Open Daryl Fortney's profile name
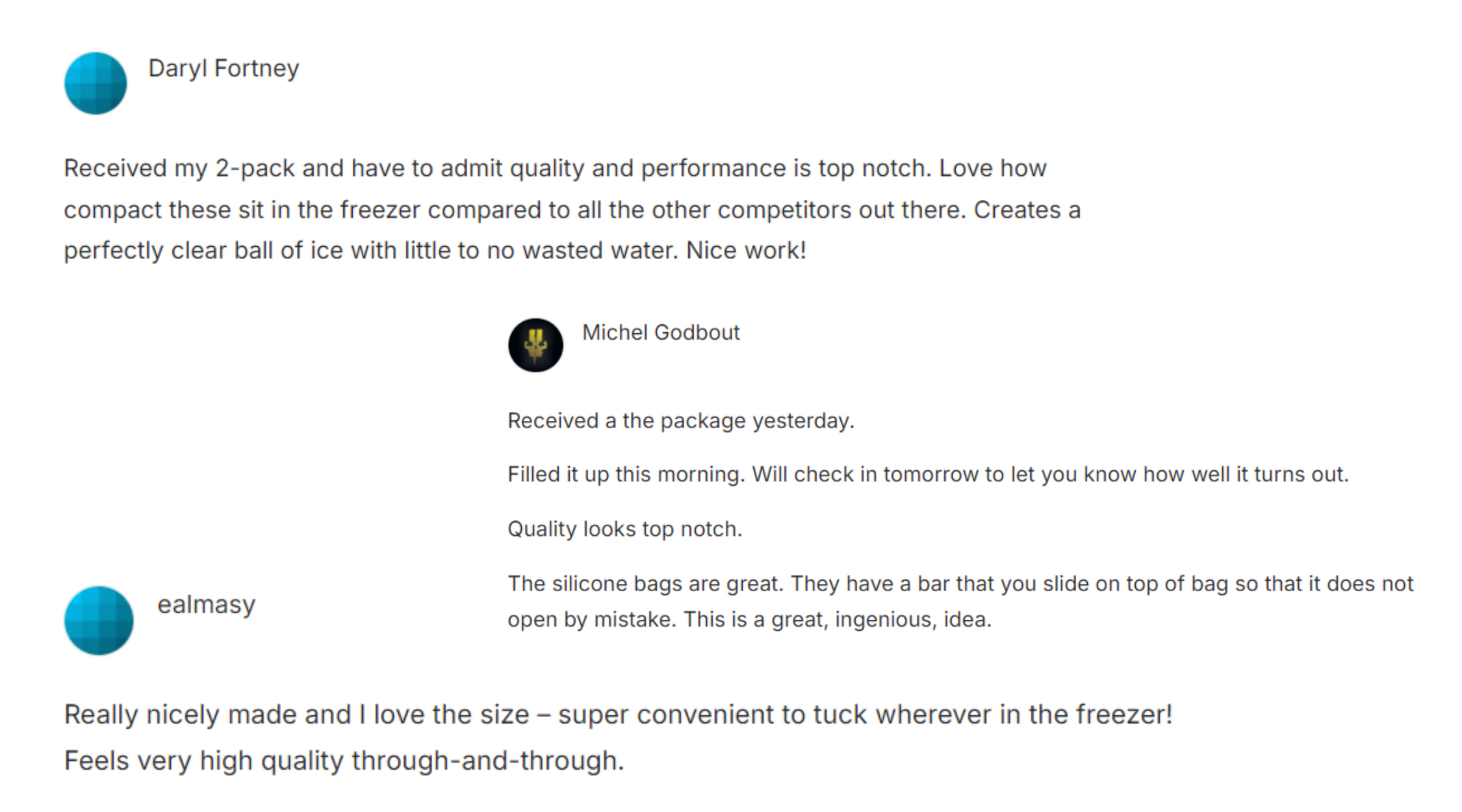1462x812 pixels. pyautogui.click(x=224, y=68)
